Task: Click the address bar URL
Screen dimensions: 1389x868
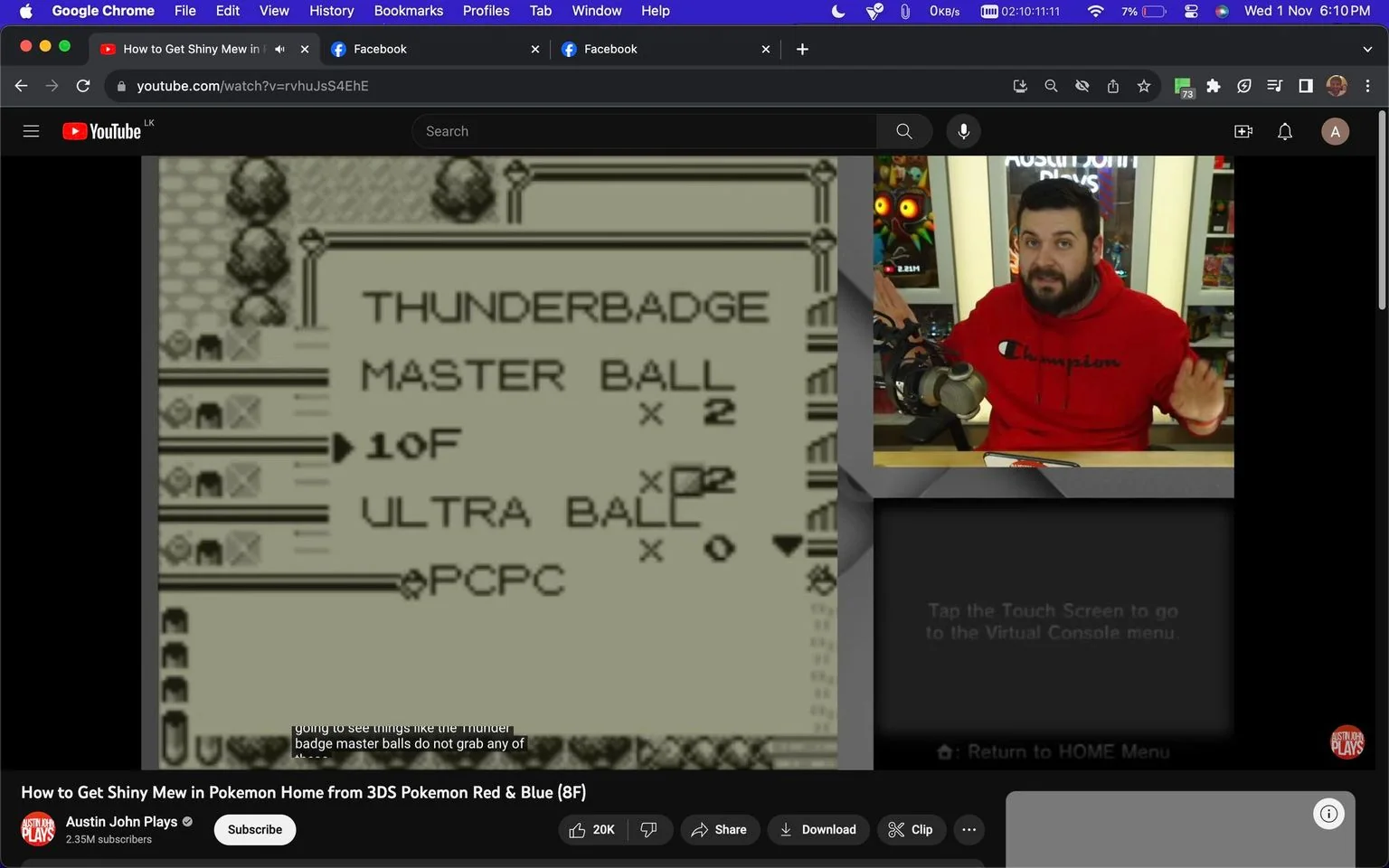Action: coord(252,86)
